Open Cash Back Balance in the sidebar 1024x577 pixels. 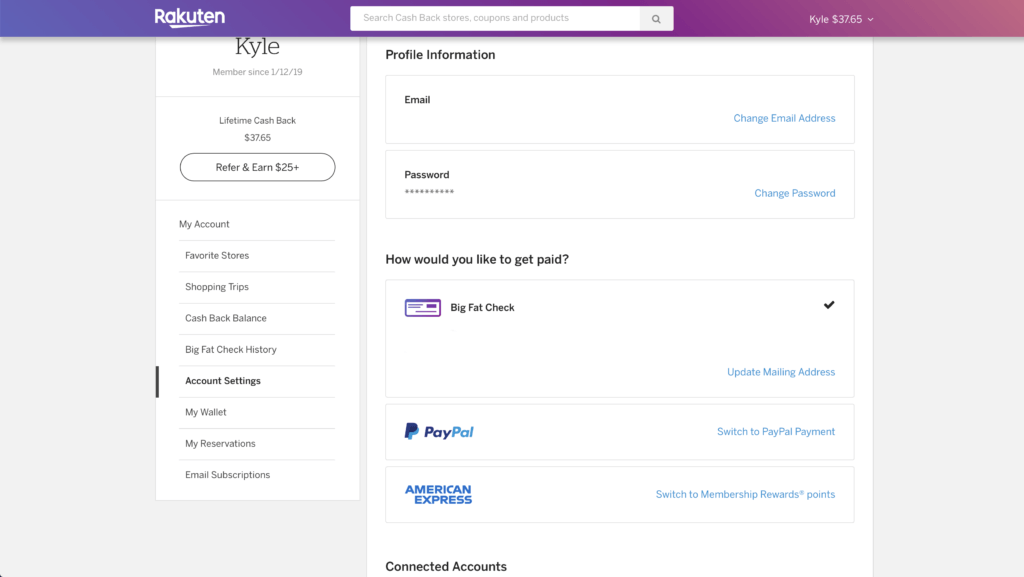pos(226,318)
